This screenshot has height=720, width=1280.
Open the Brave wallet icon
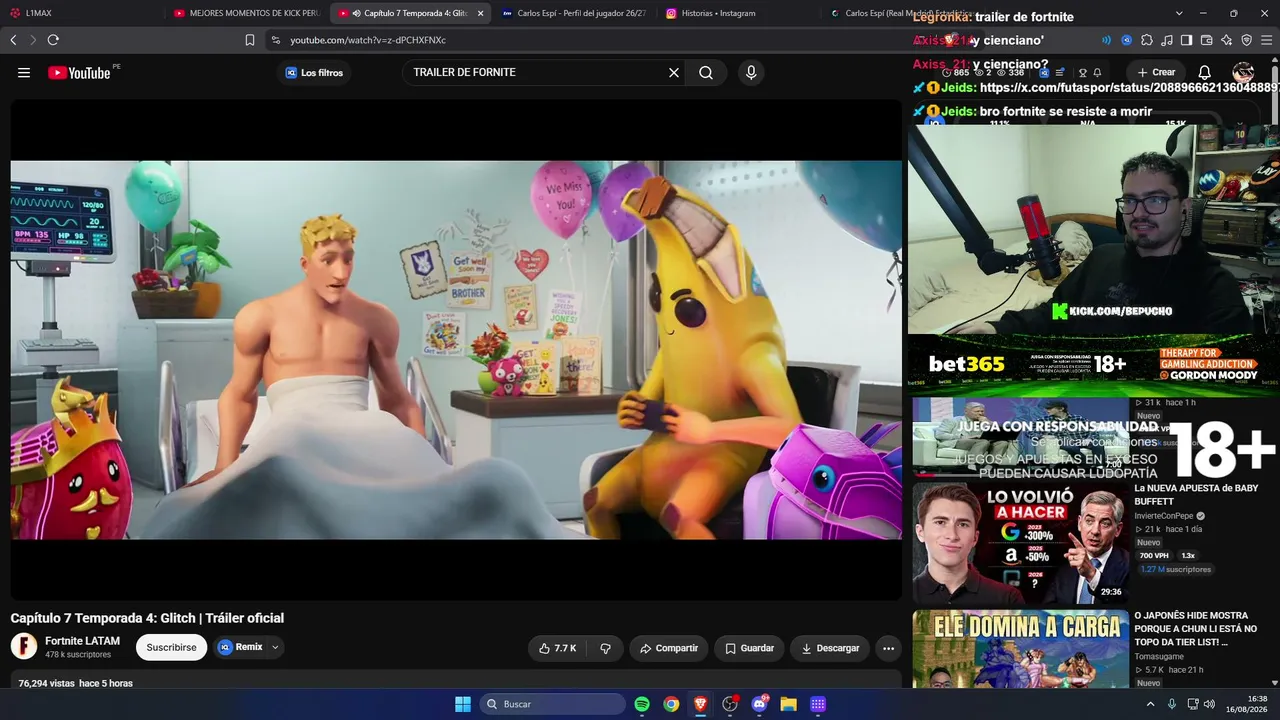(1206, 40)
